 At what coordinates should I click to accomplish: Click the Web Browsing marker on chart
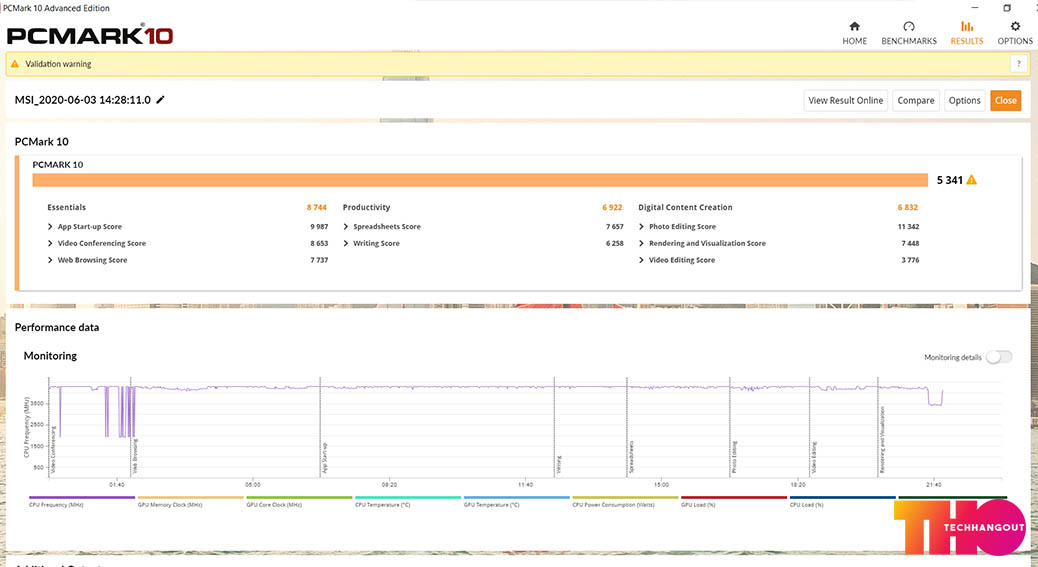tap(135, 457)
